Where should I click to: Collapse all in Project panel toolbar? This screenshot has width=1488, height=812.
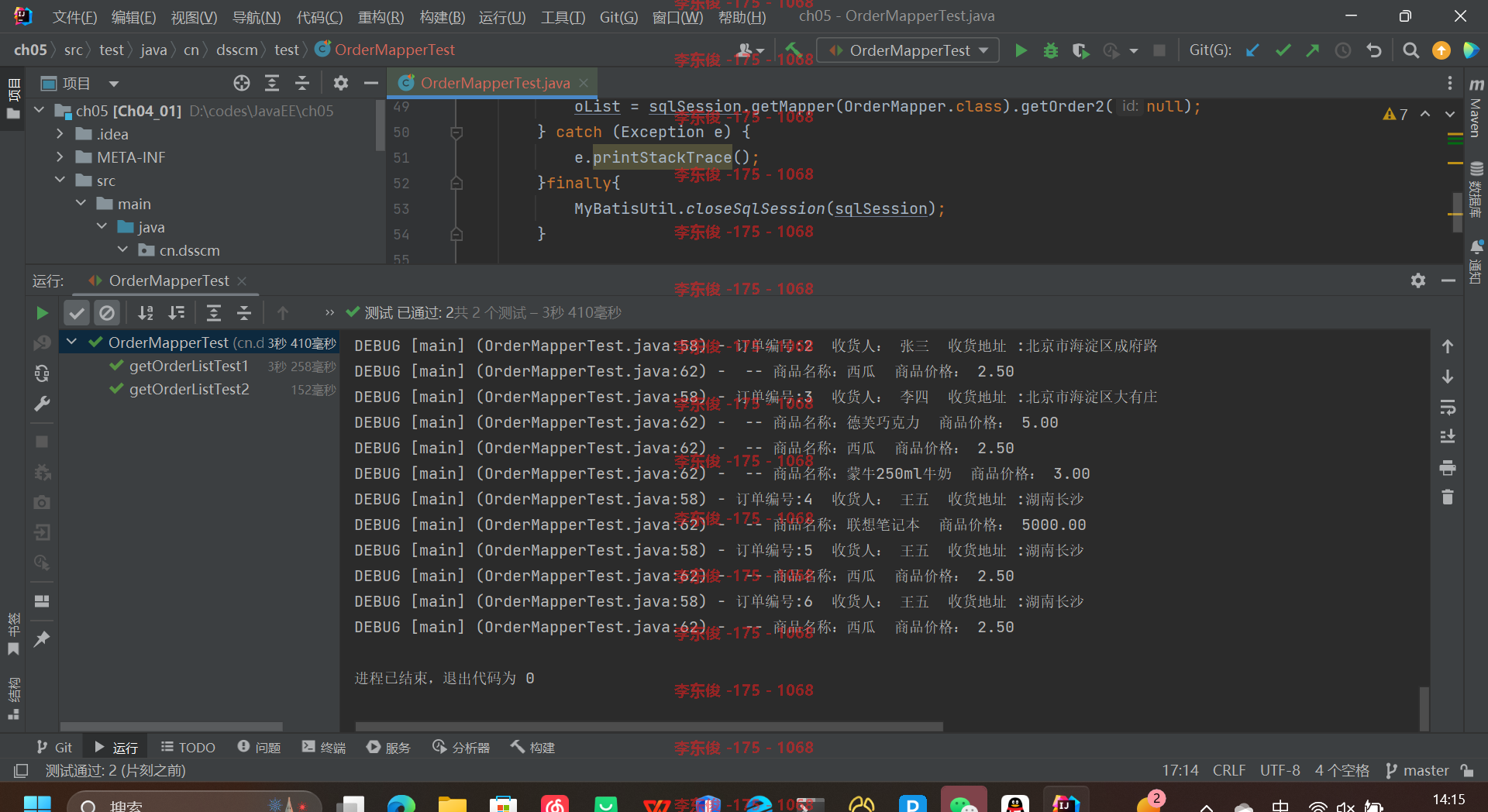pyautogui.click(x=302, y=83)
